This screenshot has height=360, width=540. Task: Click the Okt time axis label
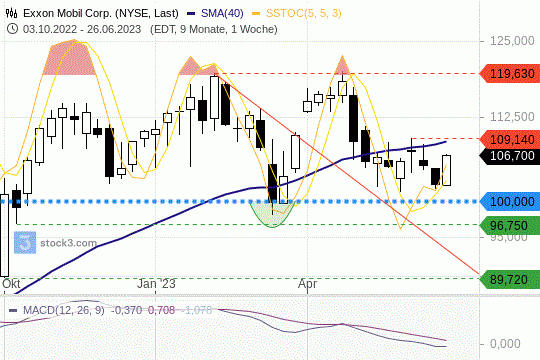[11, 284]
